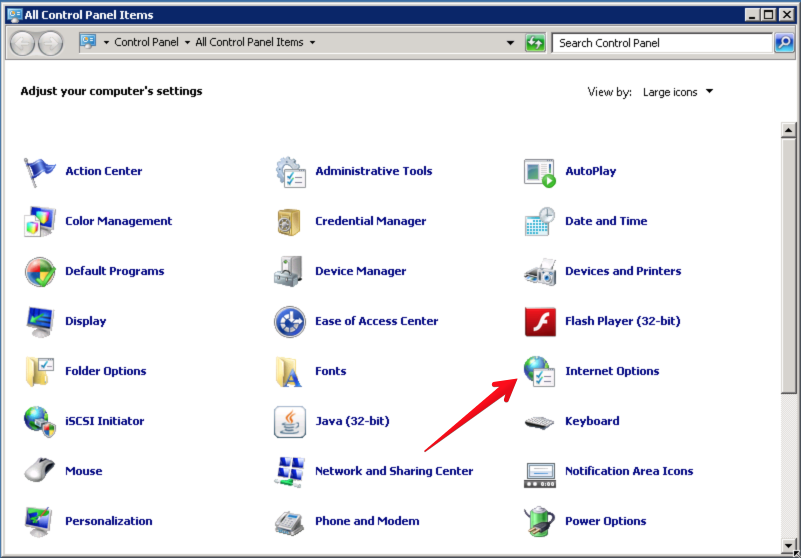Click the vertical scrollbar down arrow
This screenshot has width=801, height=558.
click(x=788, y=548)
